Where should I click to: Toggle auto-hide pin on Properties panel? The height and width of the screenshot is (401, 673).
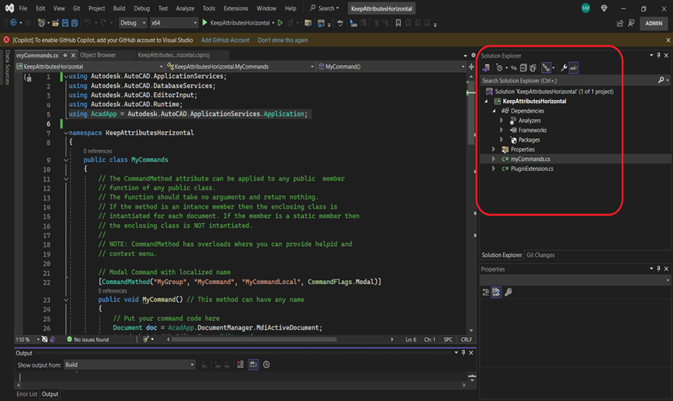pyautogui.click(x=658, y=269)
